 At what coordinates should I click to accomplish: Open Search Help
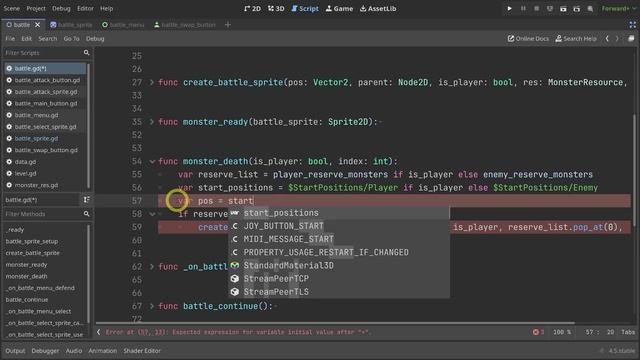click(576, 39)
